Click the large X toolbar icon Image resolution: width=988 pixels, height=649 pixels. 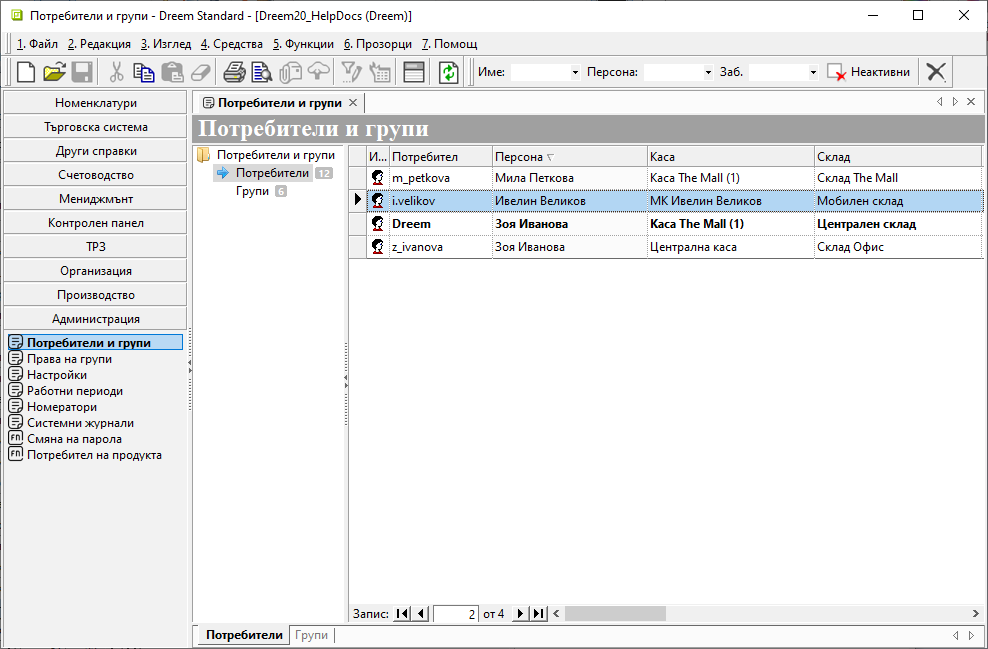(936, 72)
